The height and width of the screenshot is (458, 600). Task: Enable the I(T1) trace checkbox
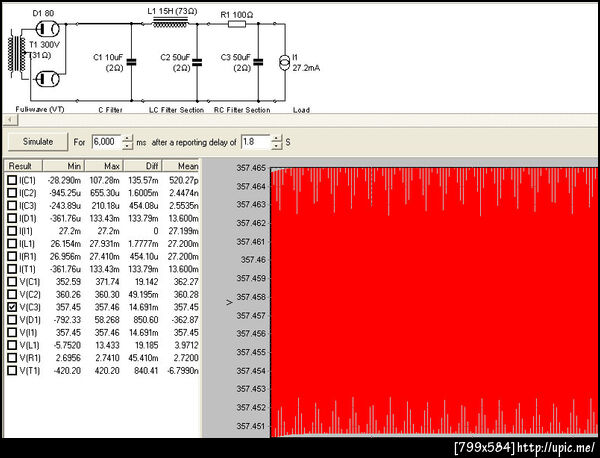tap(12, 269)
